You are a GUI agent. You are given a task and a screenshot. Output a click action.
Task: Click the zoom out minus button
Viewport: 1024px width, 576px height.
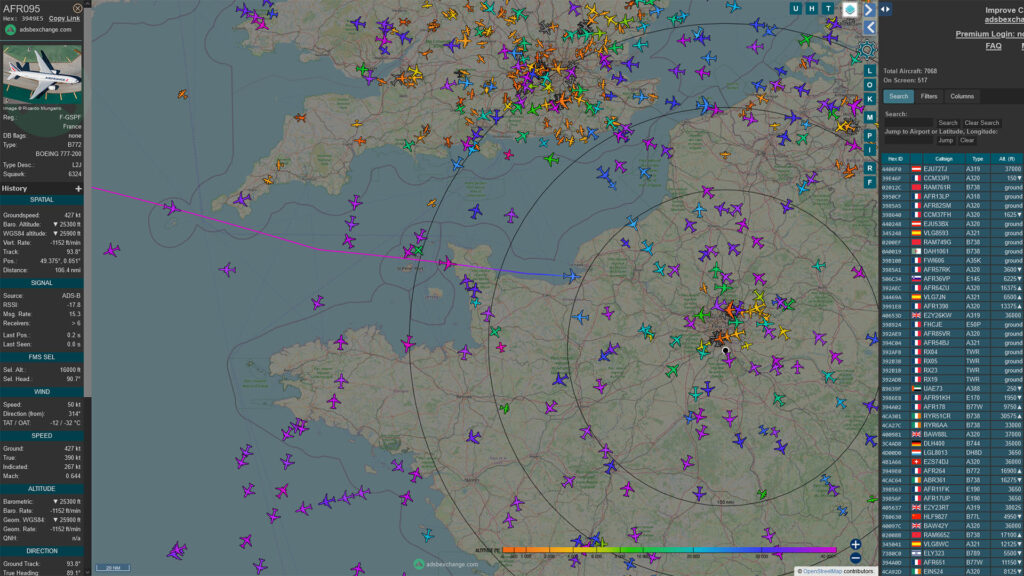coord(856,558)
